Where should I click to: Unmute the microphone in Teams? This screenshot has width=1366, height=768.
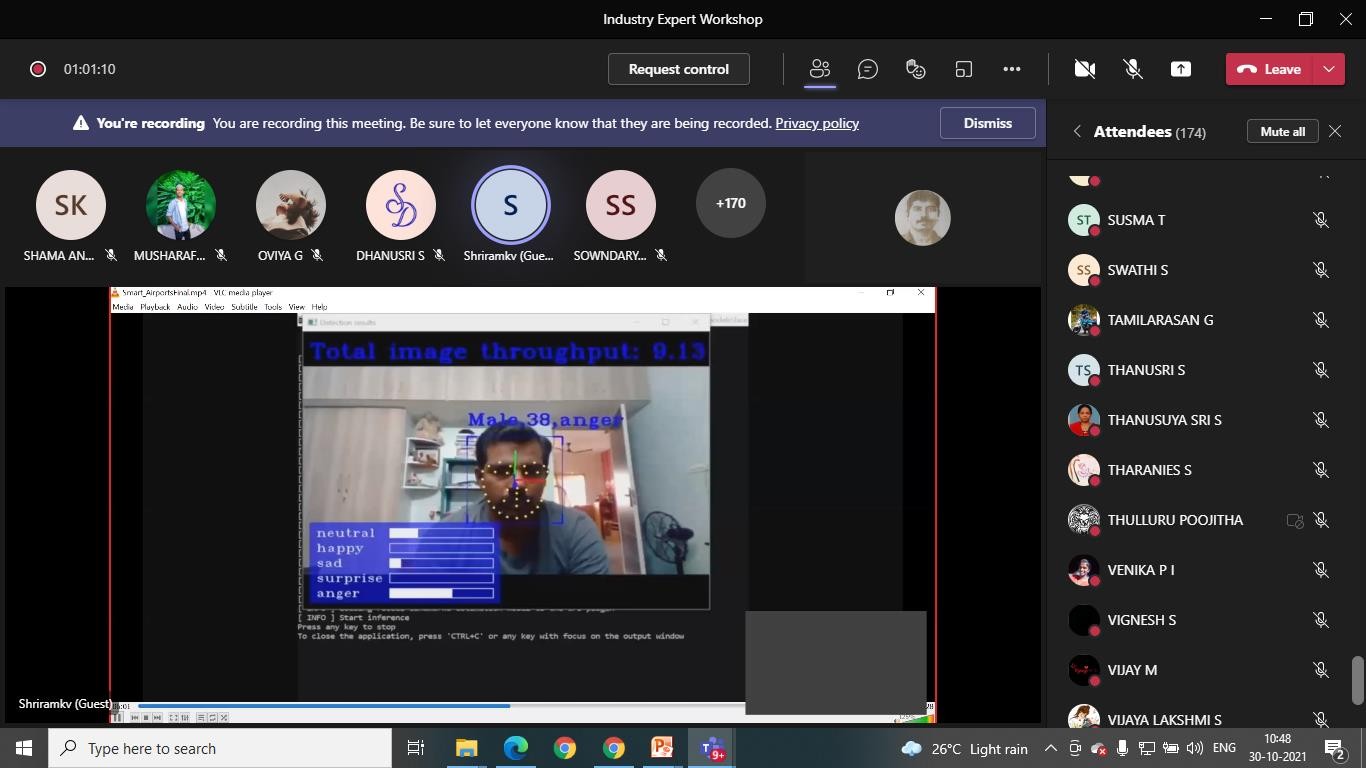click(1131, 68)
